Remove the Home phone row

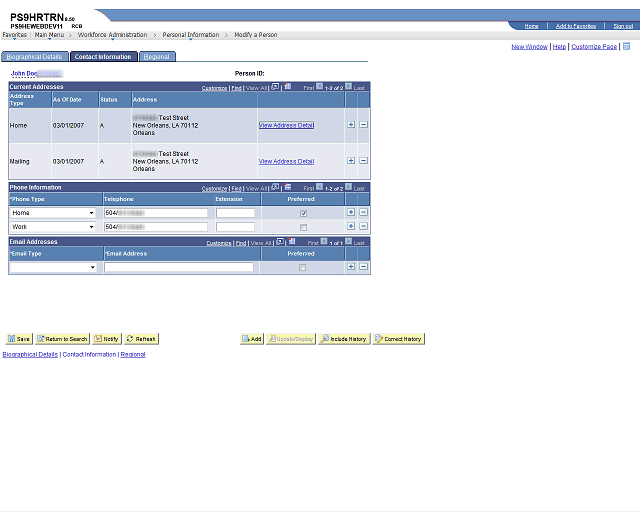[363, 212]
